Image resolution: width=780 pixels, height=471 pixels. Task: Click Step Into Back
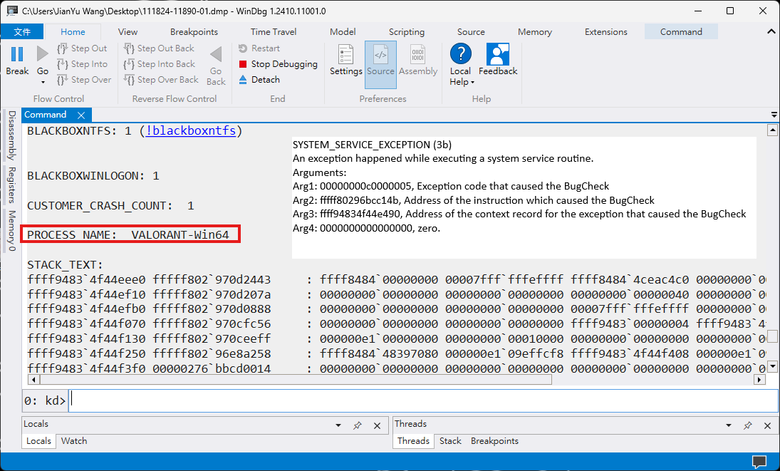click(159, 64)
